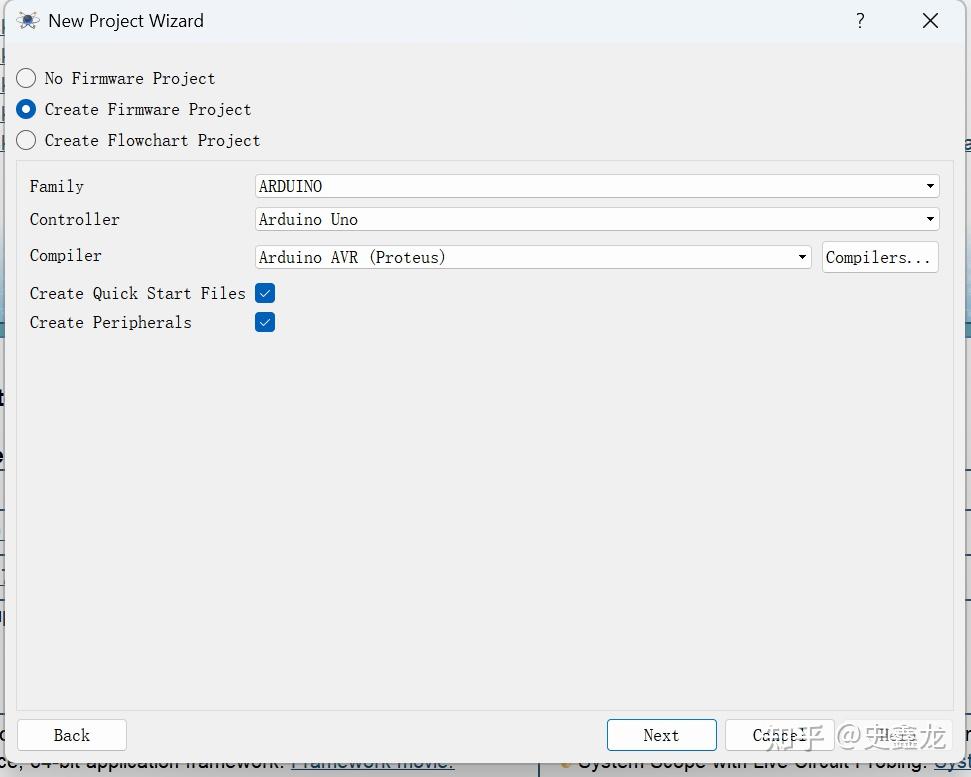This screenshot has width=971, height=777.
Task: Select the No Firmware Project option
Action: pyautogui.click(x=26, y=79)
